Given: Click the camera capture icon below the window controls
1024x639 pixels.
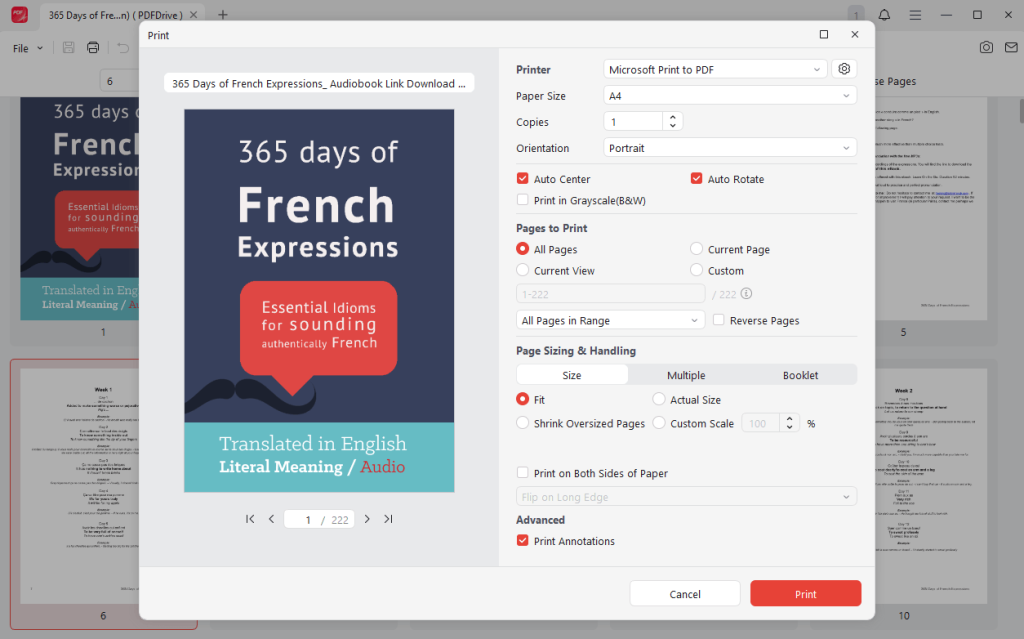Looking at the screenshot, I should coord(986,47).
